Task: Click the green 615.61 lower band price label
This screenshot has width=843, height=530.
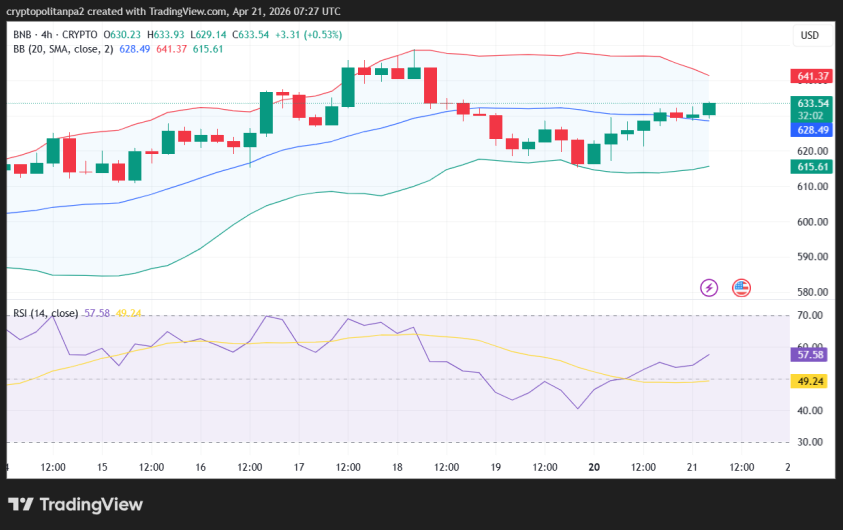Action: pos(813,166)
